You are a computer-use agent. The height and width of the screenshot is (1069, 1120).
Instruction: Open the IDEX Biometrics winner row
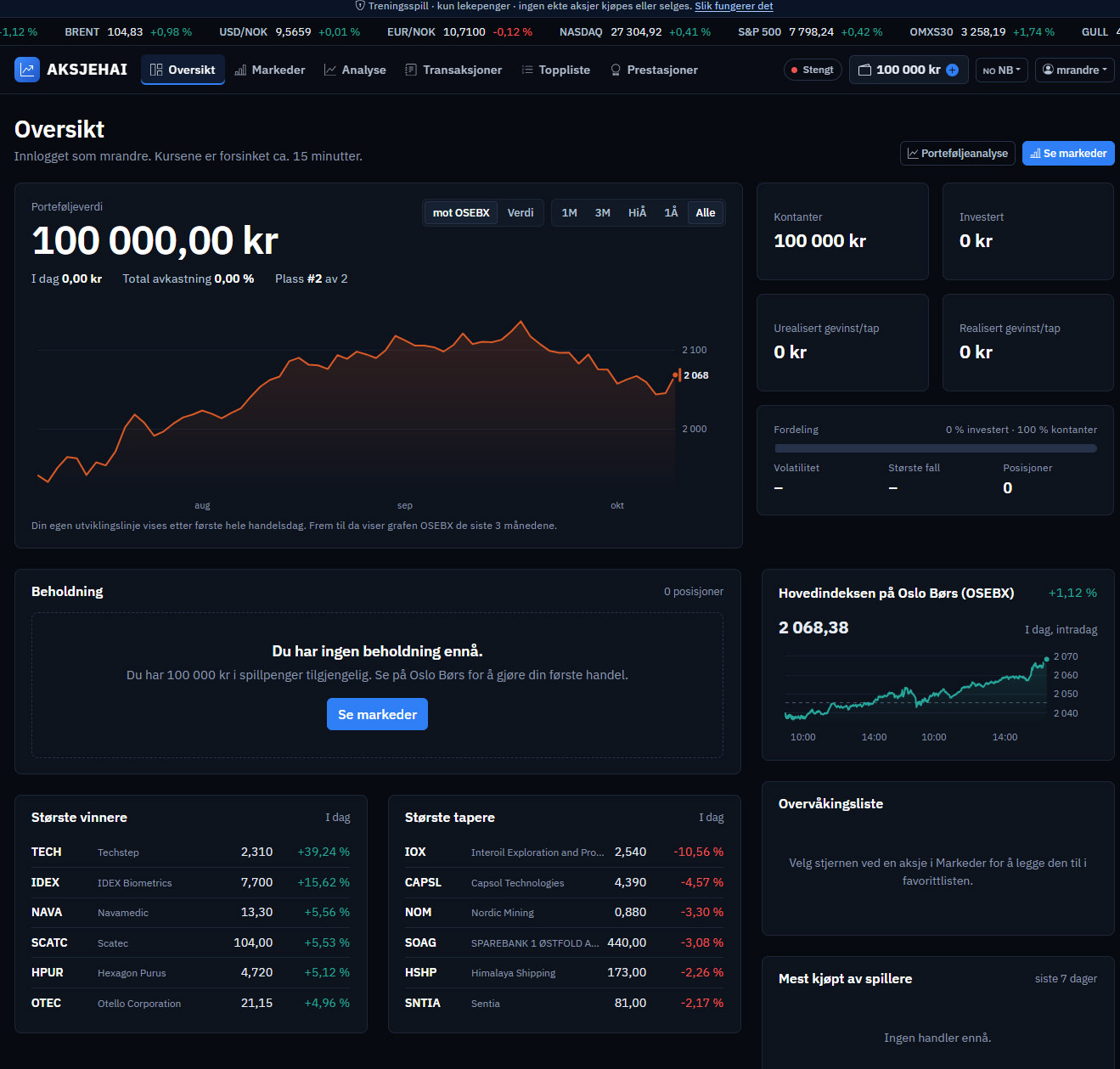coord(190,882)
